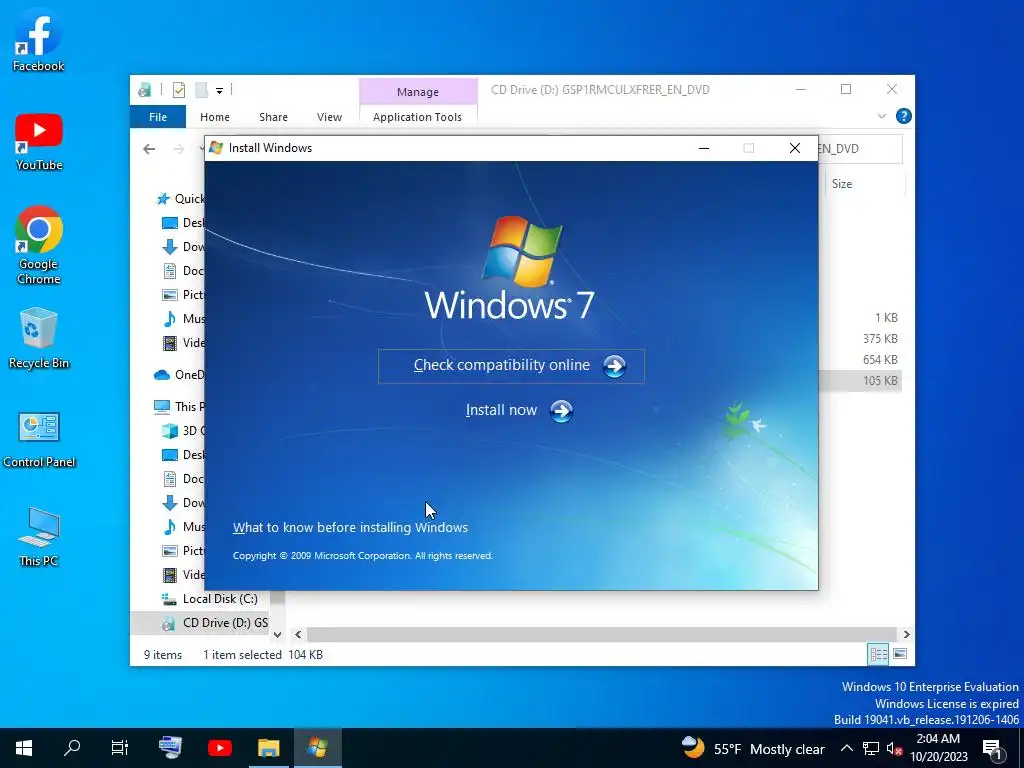Click the Install Windows taskbar icon
The height and width of the screenshot is (768, 1024).
tap(317, 748)
